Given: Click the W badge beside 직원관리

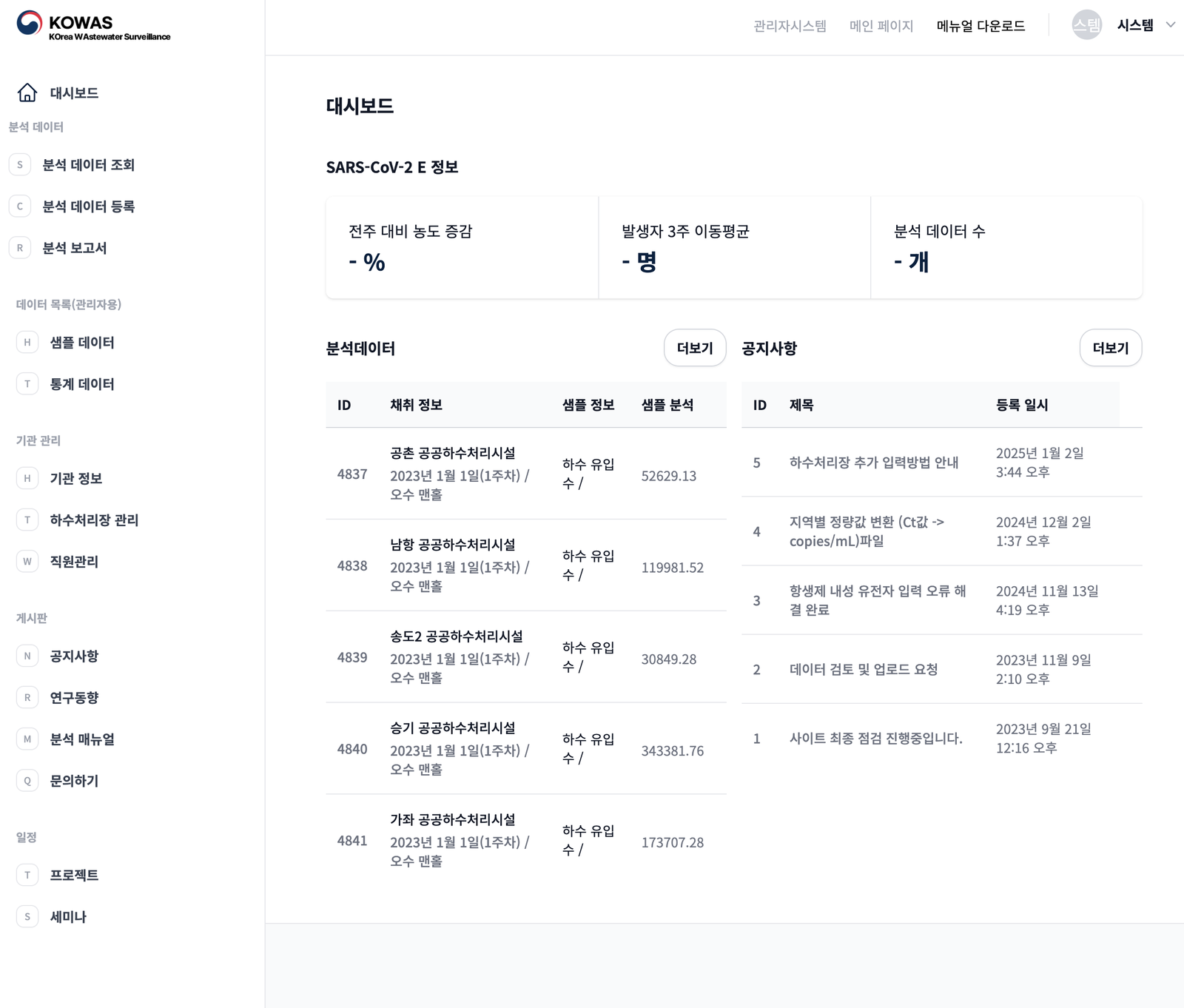Looking at the screenshot, I should (27, 562).
